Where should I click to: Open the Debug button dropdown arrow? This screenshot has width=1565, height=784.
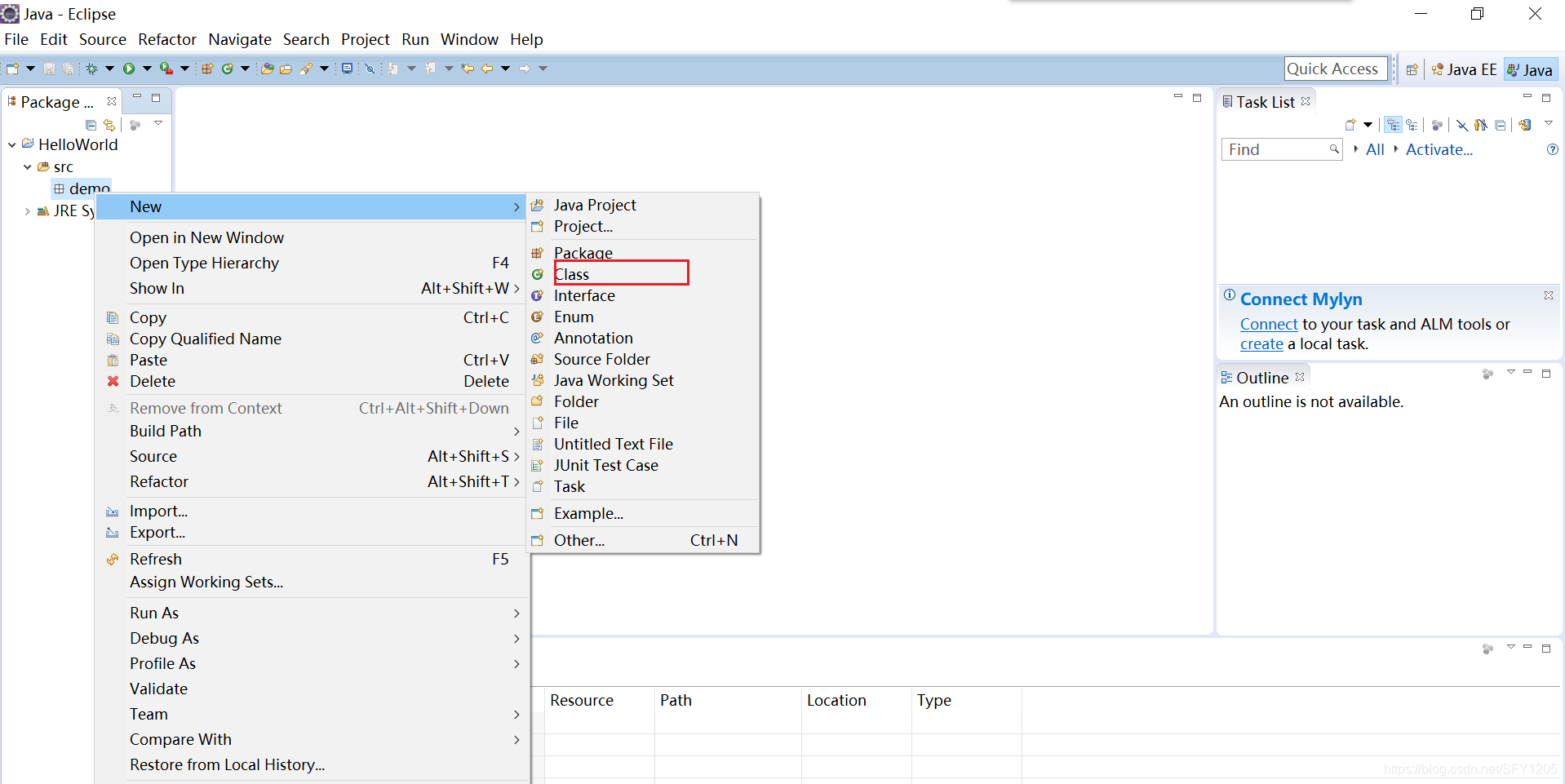pos(109,69)
